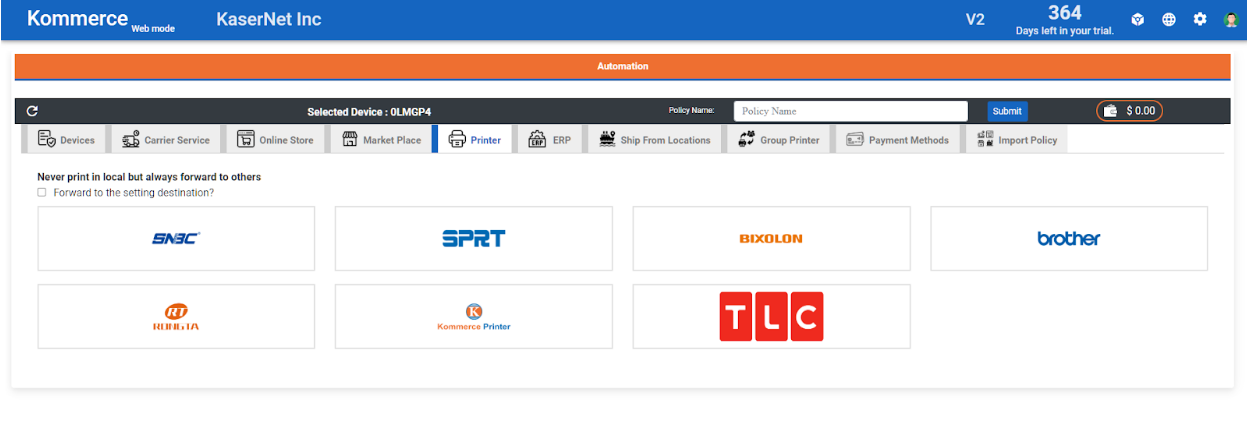Open the settings gear icon
Viewport: 1247px width, 426px height.
pyautogui.click(x=1200, y=19)
